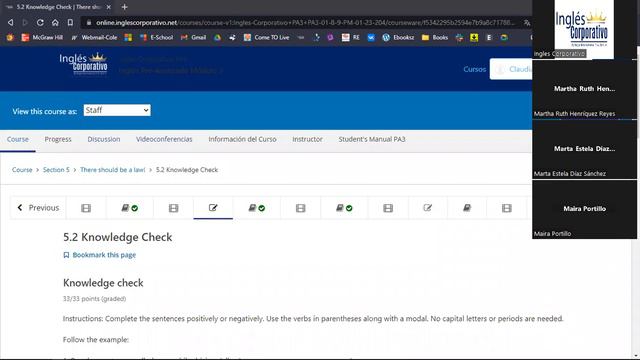Select Maira Portillo video tile

[584, 209]
